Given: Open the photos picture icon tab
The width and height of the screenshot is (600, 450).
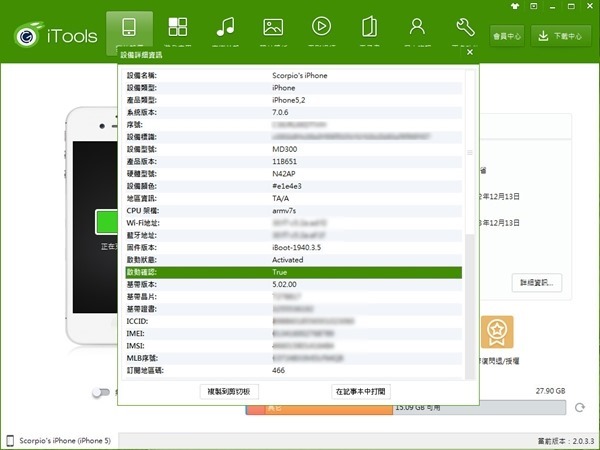Looking at the screenshot, I should 273,28.
